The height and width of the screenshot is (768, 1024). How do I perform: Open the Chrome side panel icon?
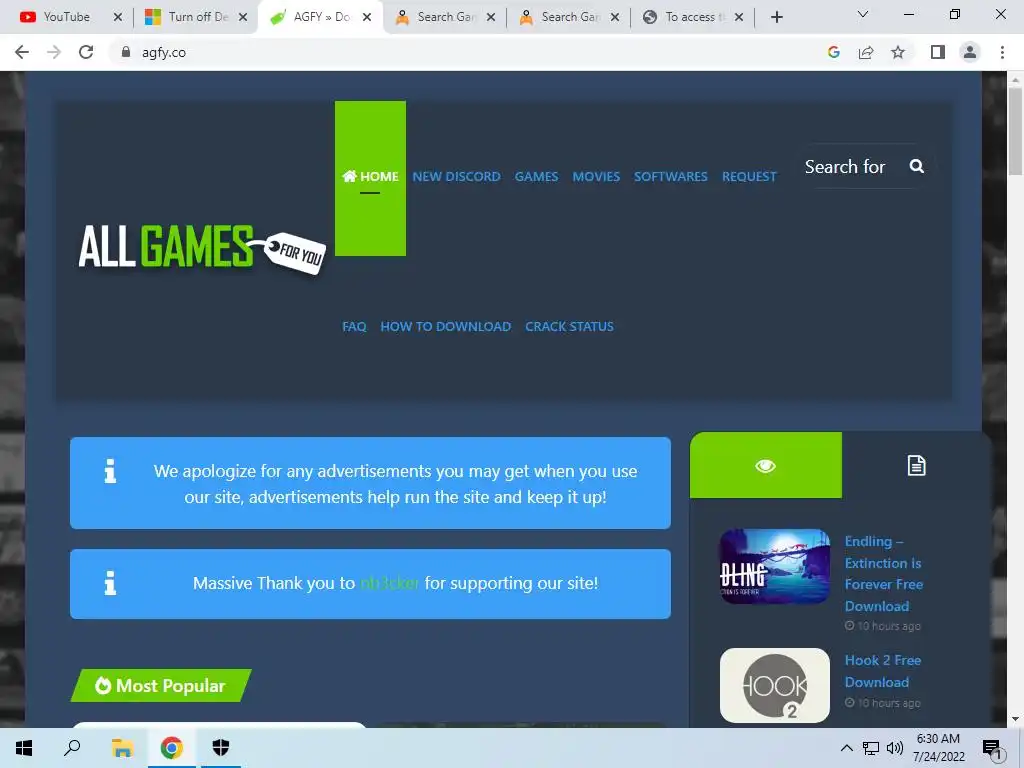(938, 52)
